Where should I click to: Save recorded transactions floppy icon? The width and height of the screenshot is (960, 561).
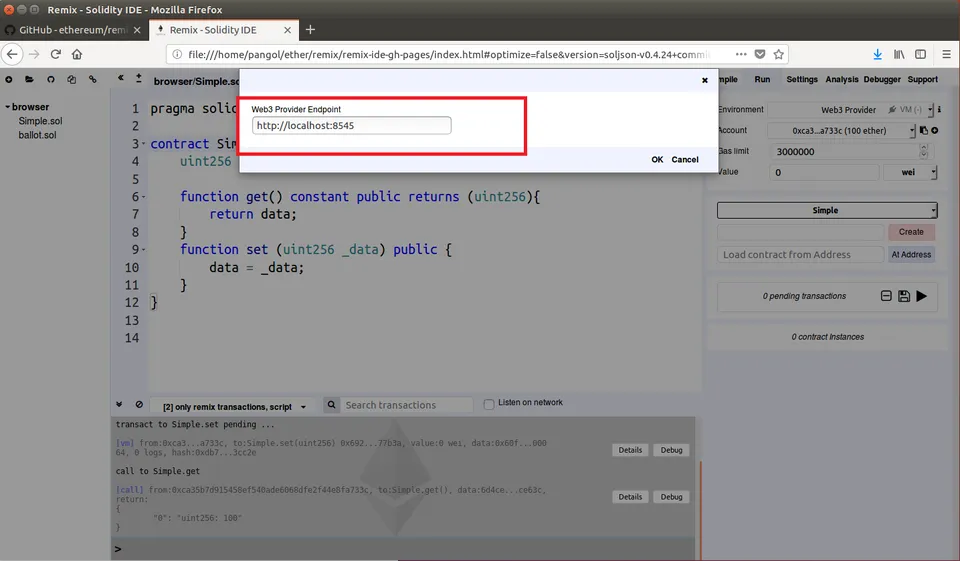pos(904,296)
